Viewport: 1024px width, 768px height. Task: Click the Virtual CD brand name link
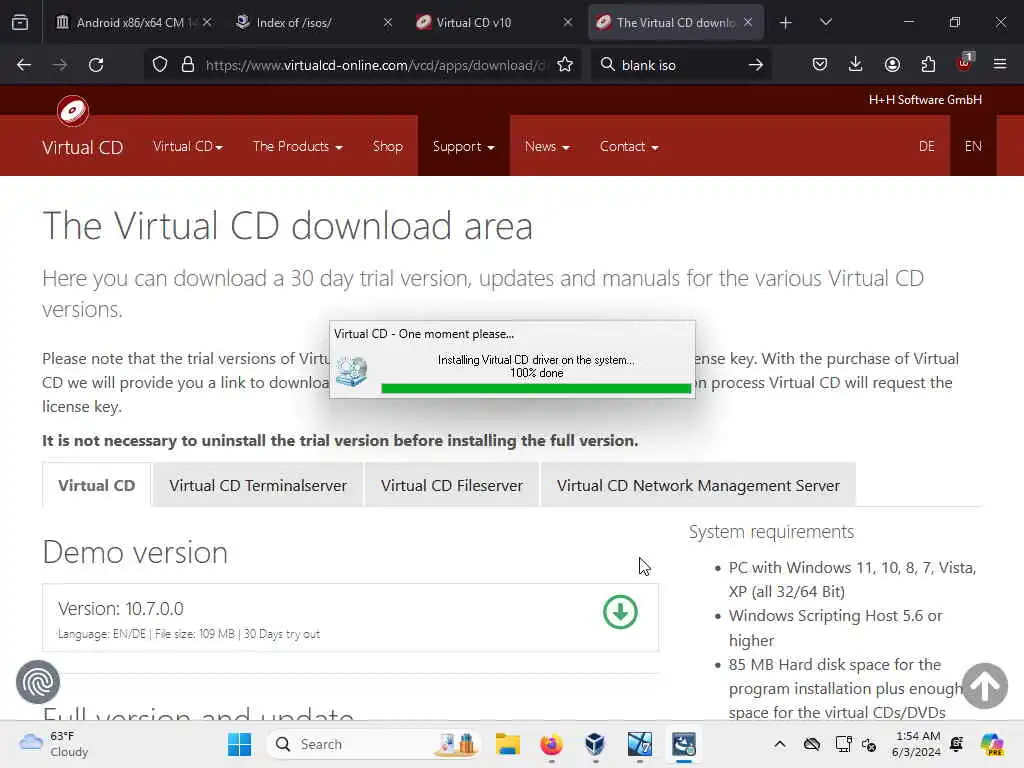click(82, 148)
